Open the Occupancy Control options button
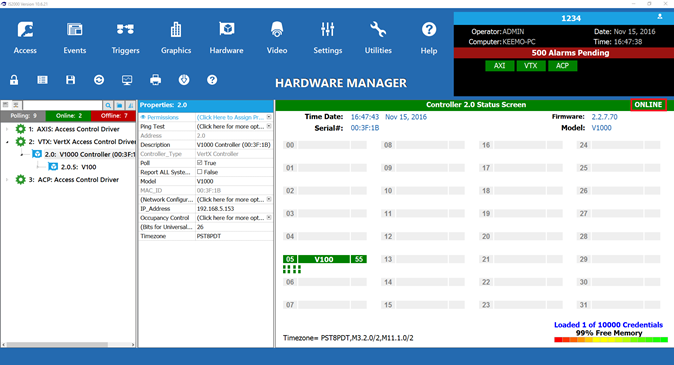The height and width of the screenshot is (365, 674). point(269,218)
